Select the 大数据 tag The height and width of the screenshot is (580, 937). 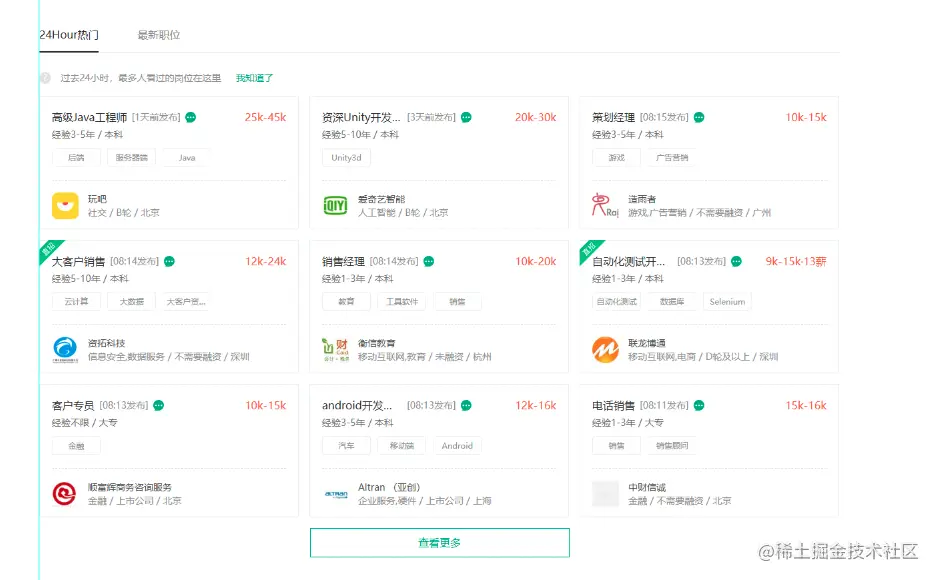131,302
